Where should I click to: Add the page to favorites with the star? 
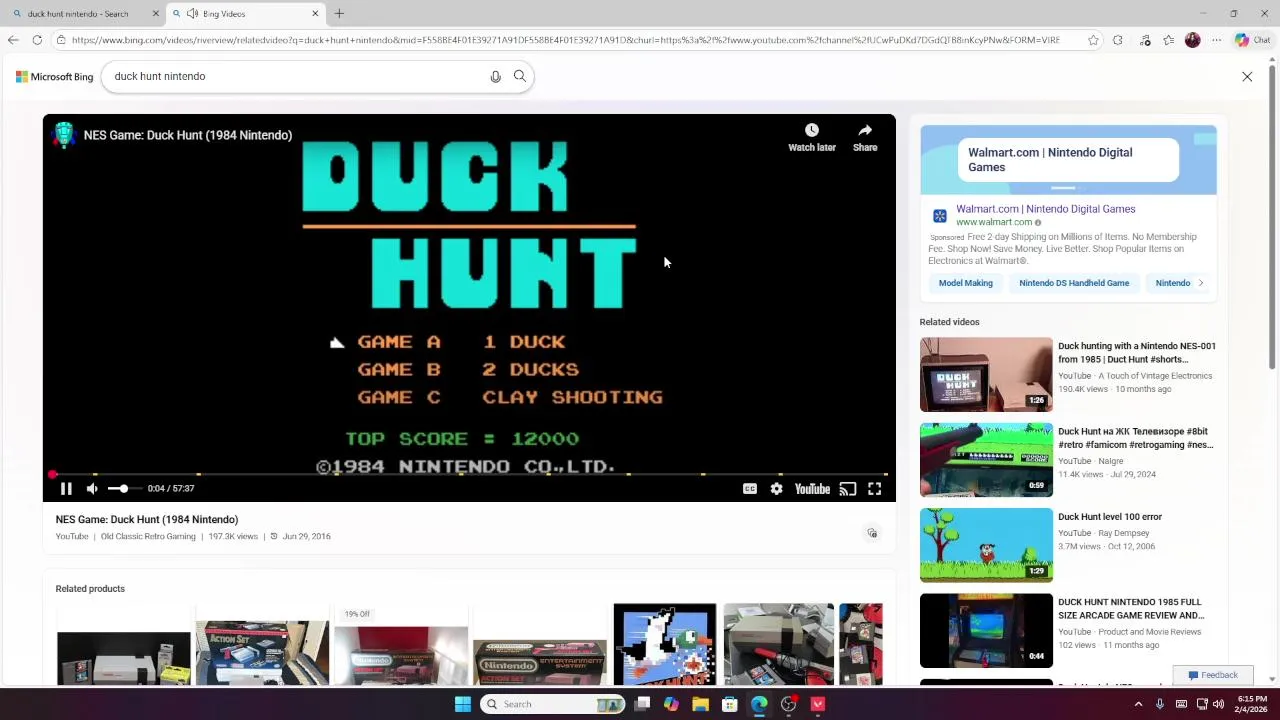tap(1093, 40)
